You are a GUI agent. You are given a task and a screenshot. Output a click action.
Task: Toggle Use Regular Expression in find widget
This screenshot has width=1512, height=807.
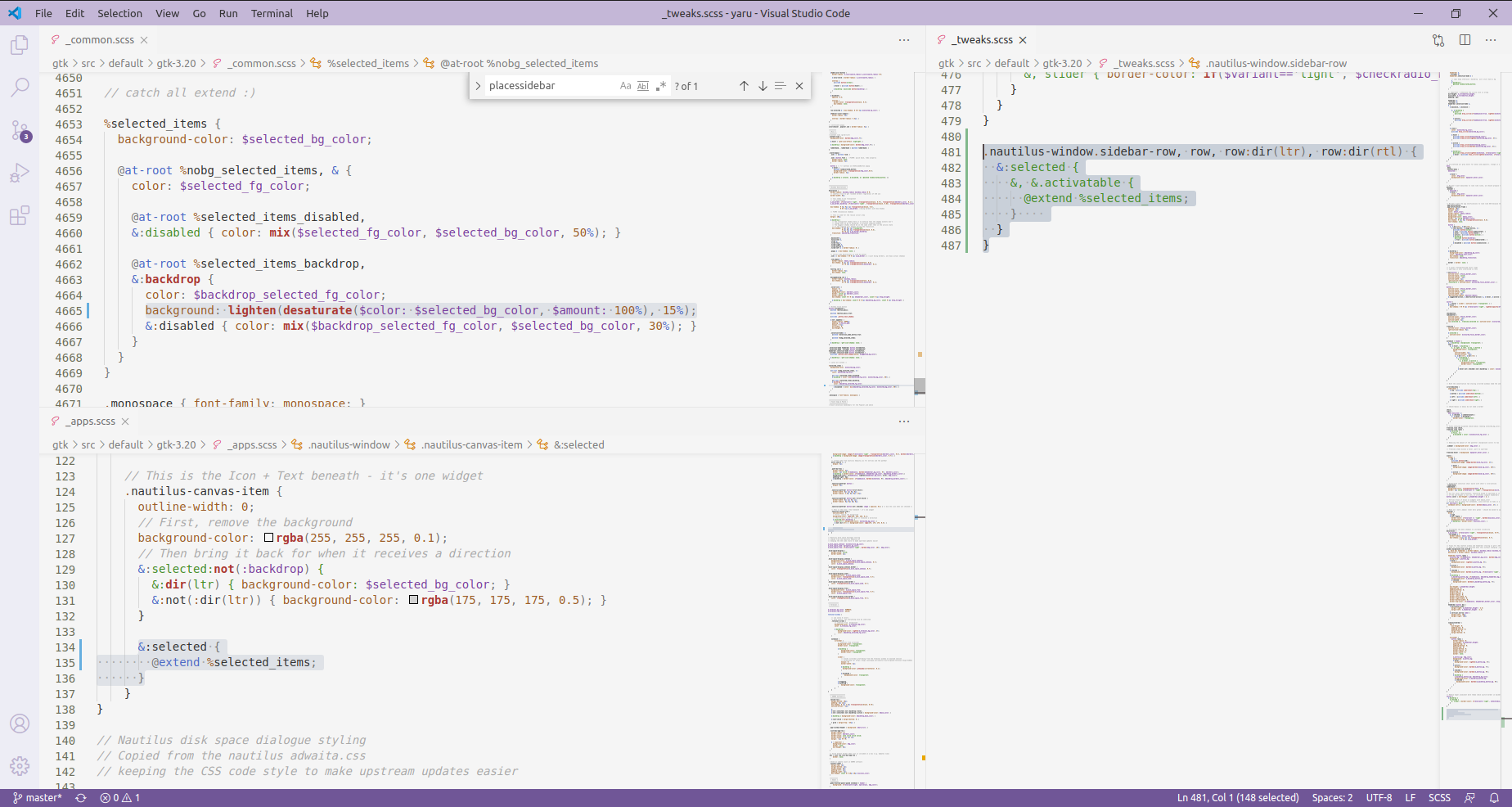(x=661, y=86)
